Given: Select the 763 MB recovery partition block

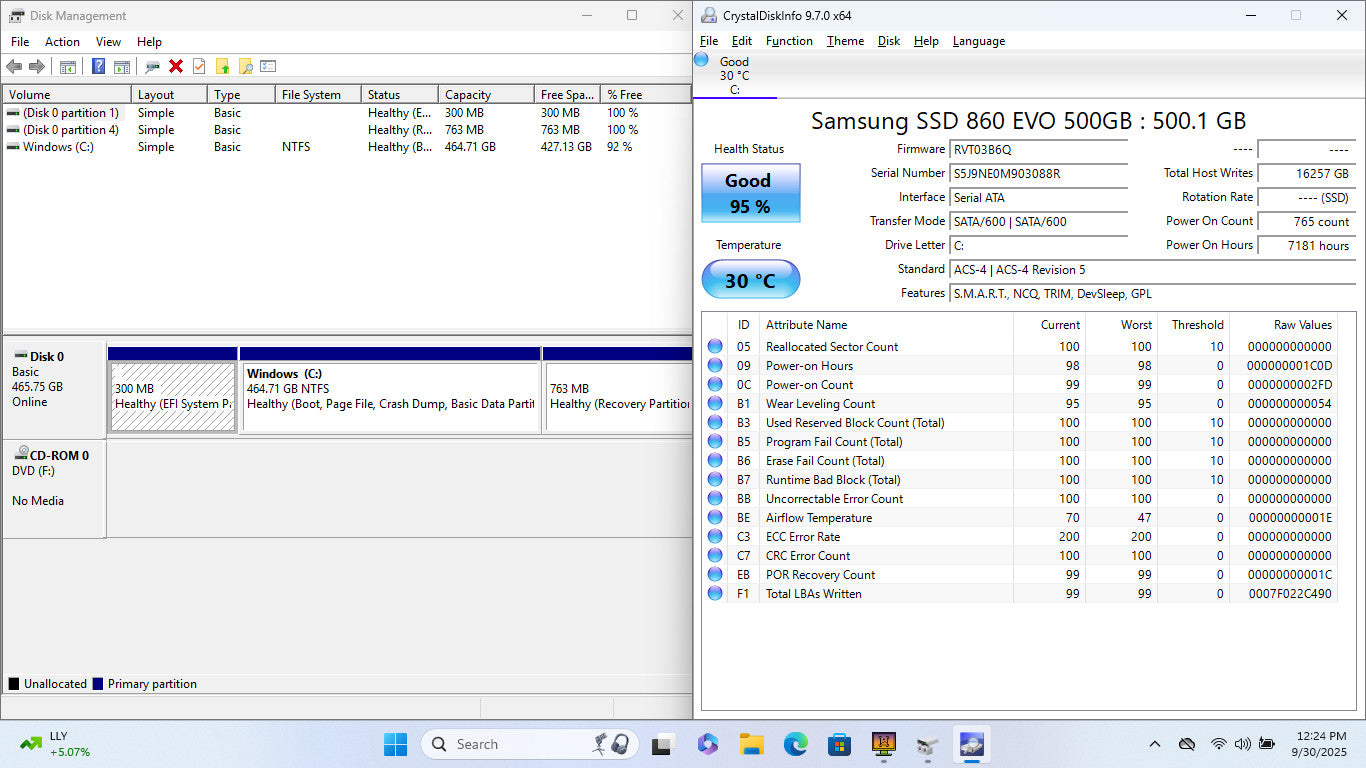Looking at the screenshot, I should pyautogui.click(x=618, y=396).
